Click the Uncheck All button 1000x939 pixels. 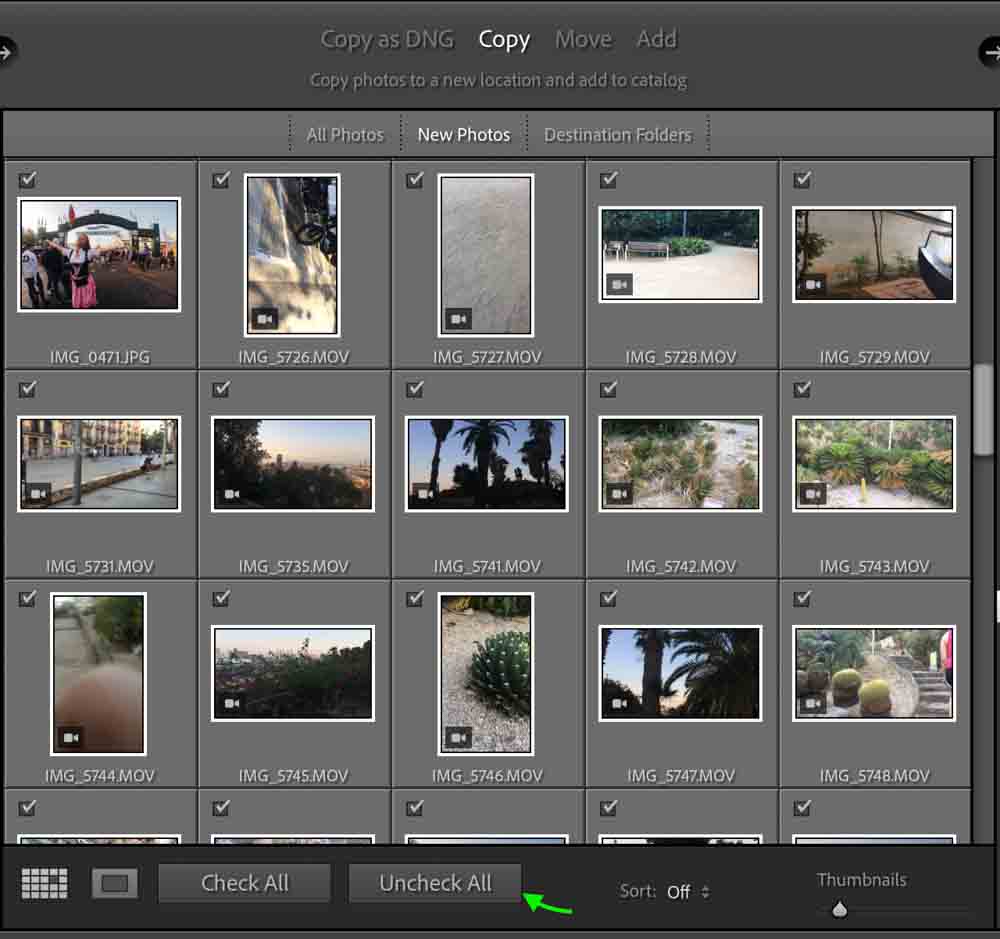[436, 884]
